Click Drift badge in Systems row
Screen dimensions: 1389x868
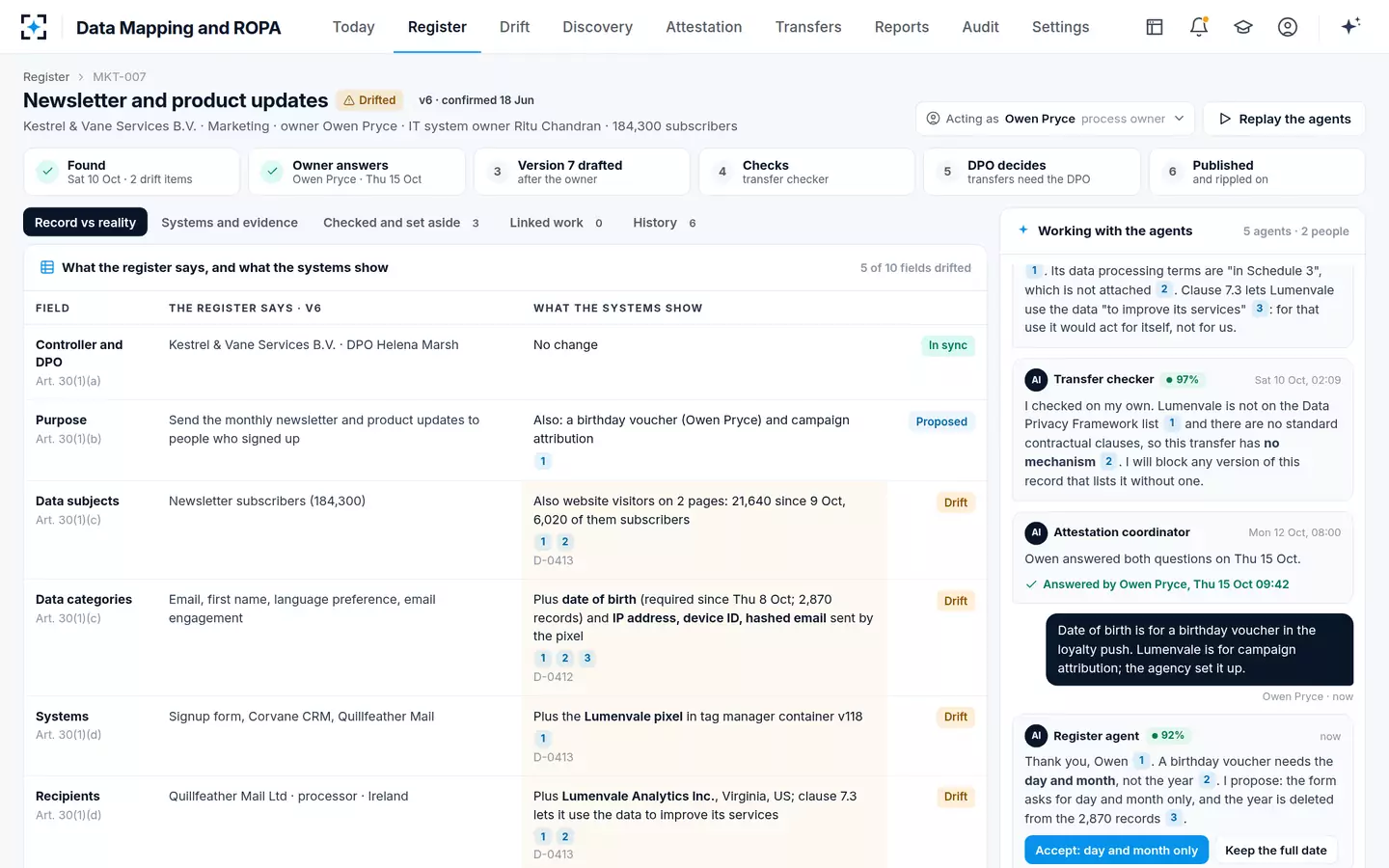point(956,717)
